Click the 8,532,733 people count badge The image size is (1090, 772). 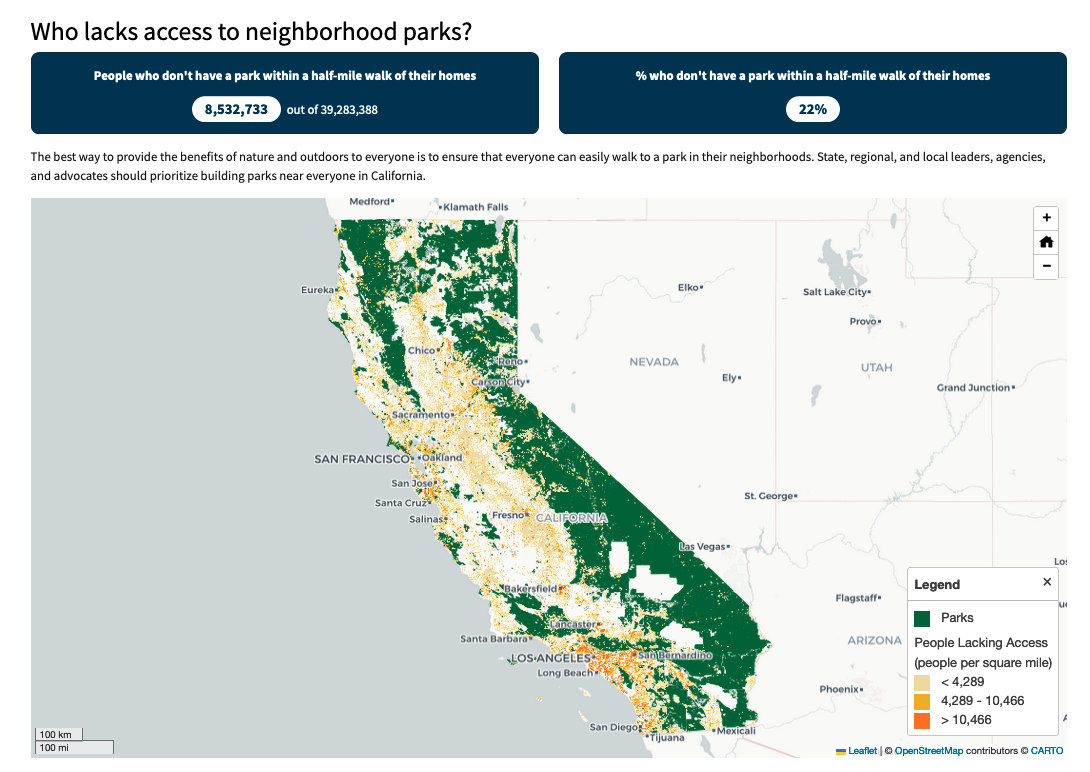(x=236, y=109)
